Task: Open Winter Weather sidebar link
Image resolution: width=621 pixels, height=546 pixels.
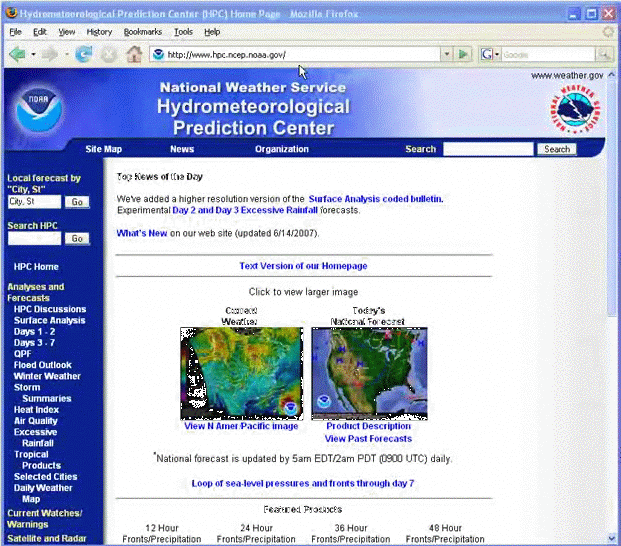Action: coord(47,376)
